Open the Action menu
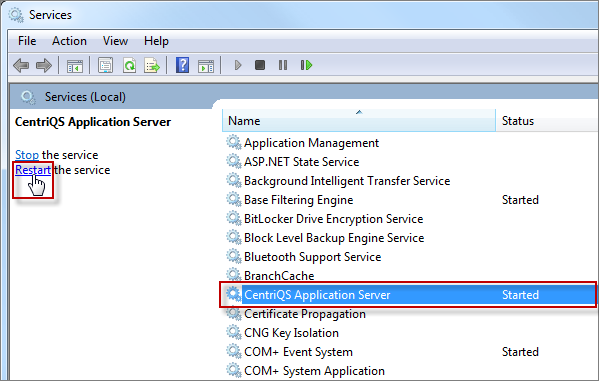 tap(69, 41)
